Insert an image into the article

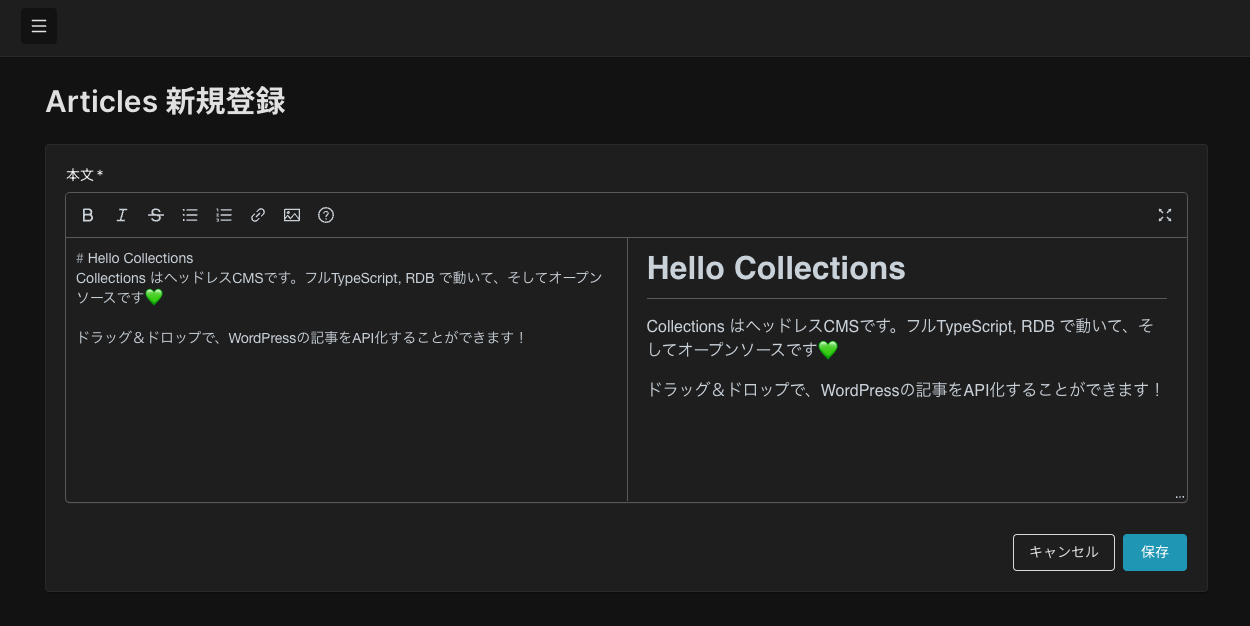291,215
